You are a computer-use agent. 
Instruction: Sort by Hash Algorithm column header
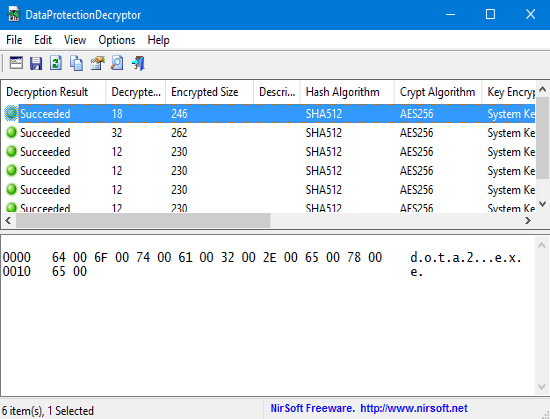[347, 92]
